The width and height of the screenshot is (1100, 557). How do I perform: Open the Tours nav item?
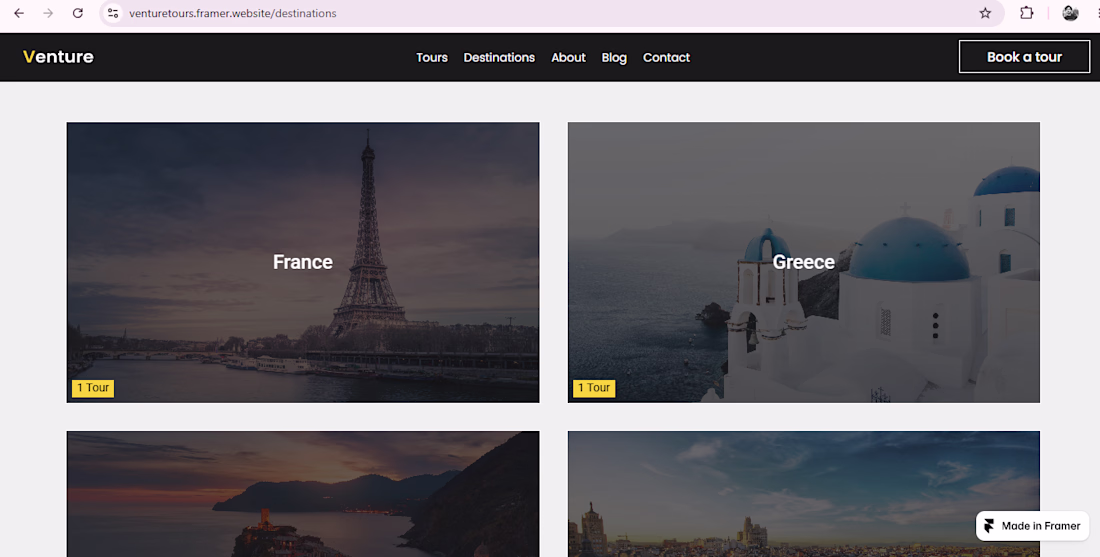[431, 58]
